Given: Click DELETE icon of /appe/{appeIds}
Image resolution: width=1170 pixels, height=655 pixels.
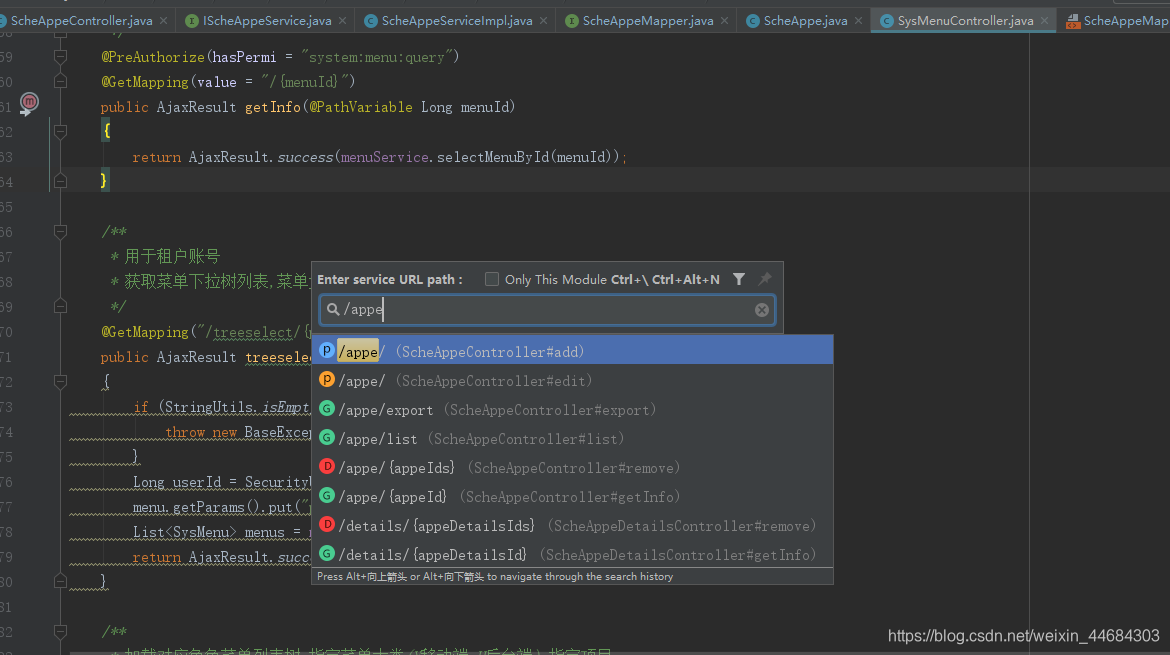Looking at the screenshot, I should point(327,466).
